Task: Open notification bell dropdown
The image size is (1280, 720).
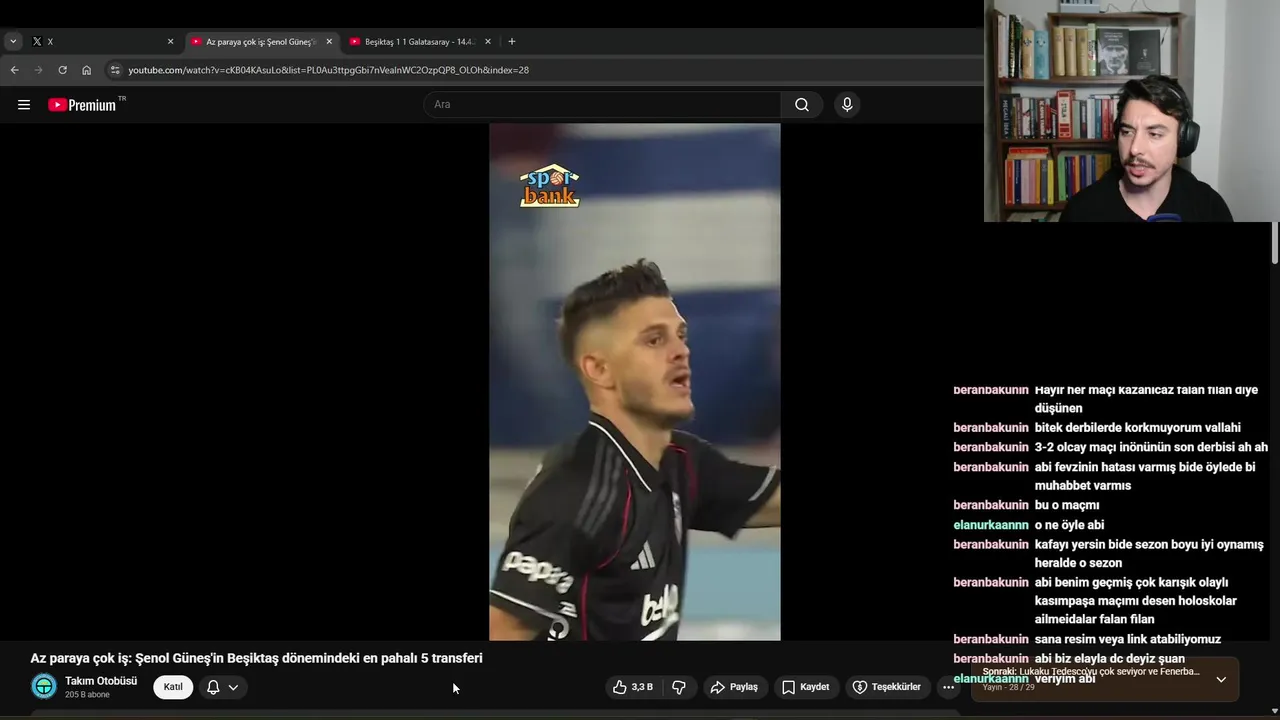Action: coord(222,687)
